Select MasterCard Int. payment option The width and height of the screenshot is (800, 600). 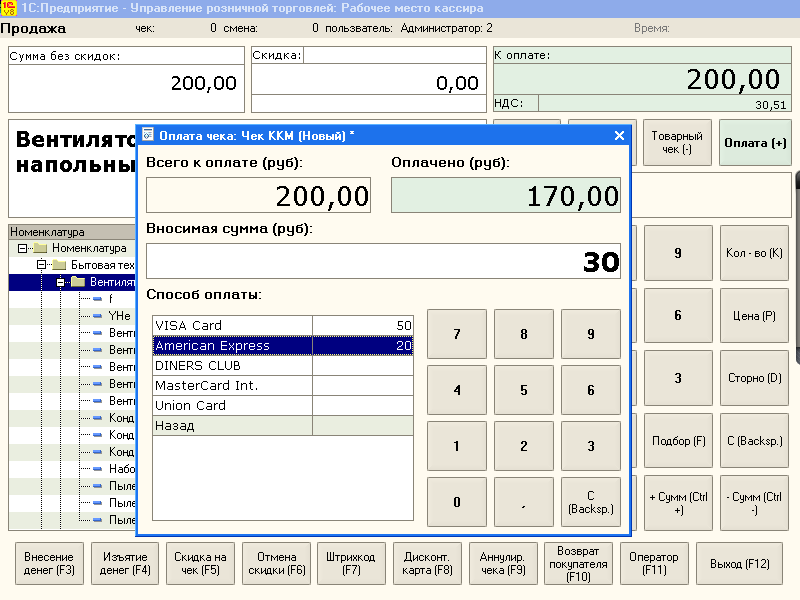pyautogui.click(x=232, y=386)
